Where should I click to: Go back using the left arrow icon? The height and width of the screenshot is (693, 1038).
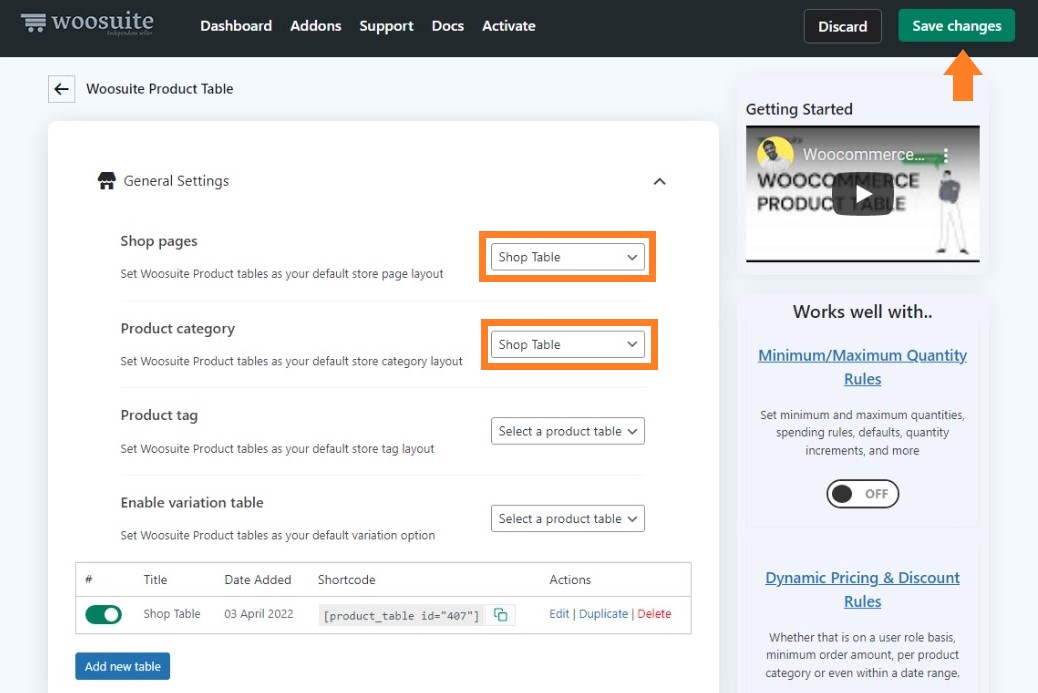(62, 89)
